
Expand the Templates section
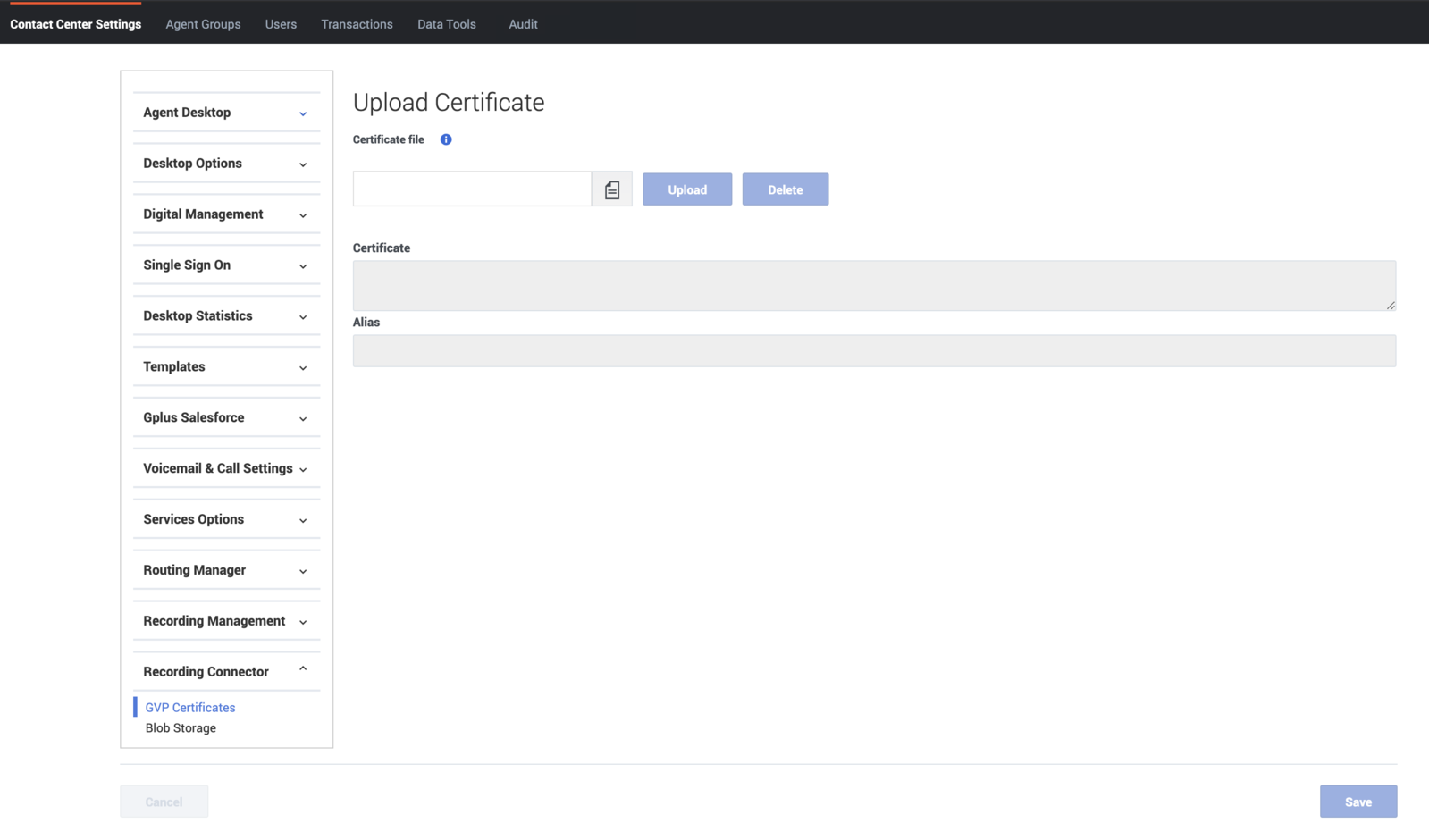click(226, 367)
